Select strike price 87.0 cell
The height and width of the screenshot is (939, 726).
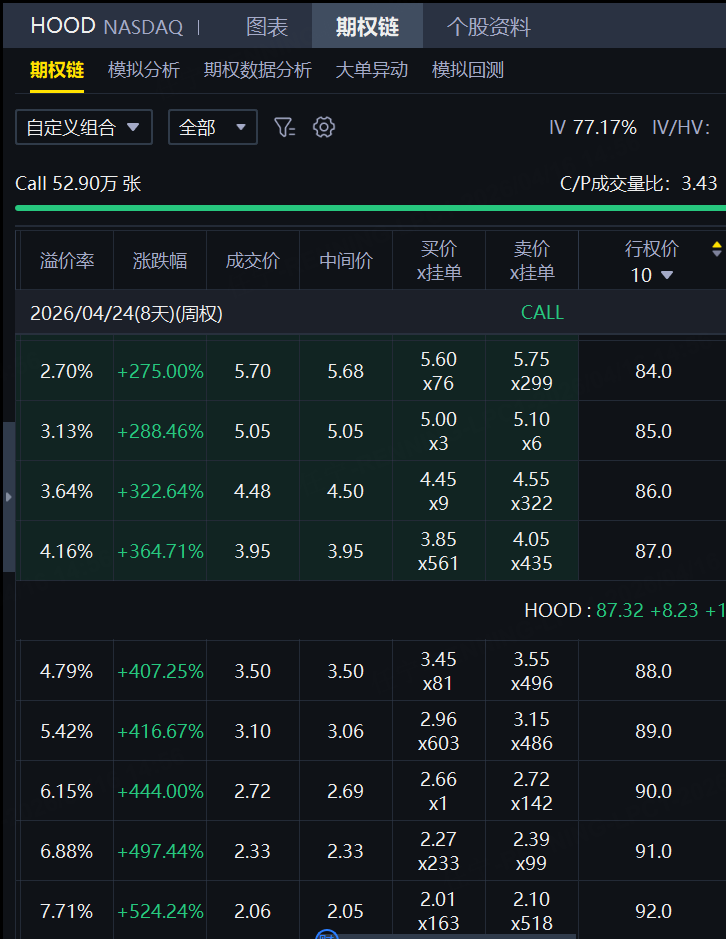pos(653,551)
